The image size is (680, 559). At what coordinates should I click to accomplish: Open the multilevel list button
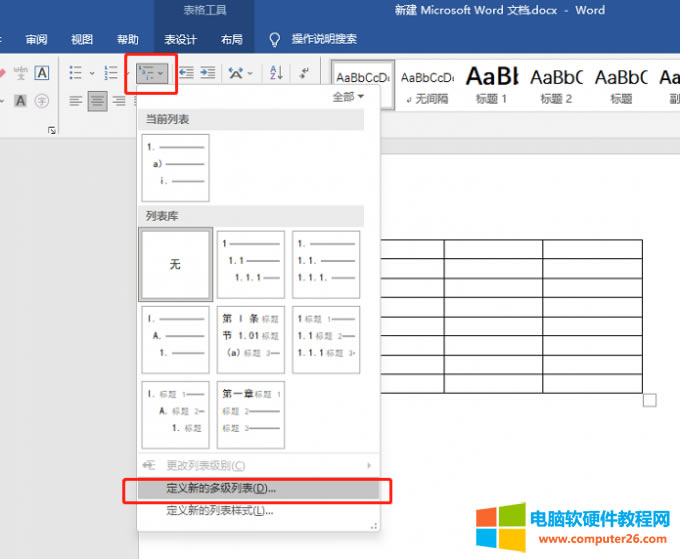coord(151,73)
